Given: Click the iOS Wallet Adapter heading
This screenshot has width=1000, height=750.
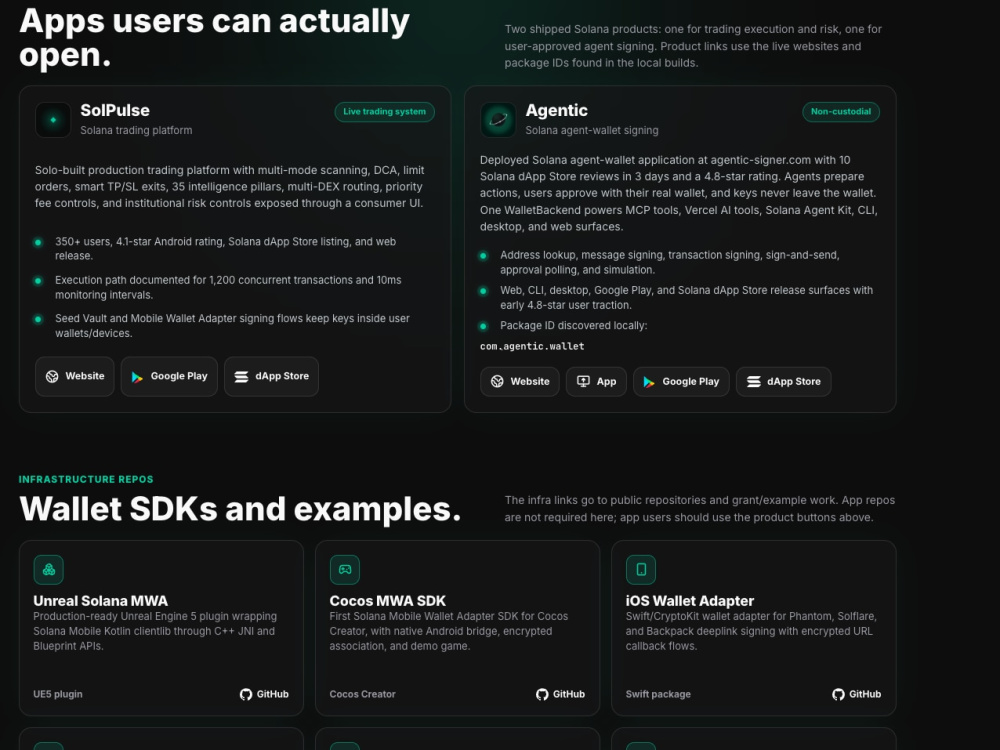Looking at the screenshot, I should tap(689, 601).
